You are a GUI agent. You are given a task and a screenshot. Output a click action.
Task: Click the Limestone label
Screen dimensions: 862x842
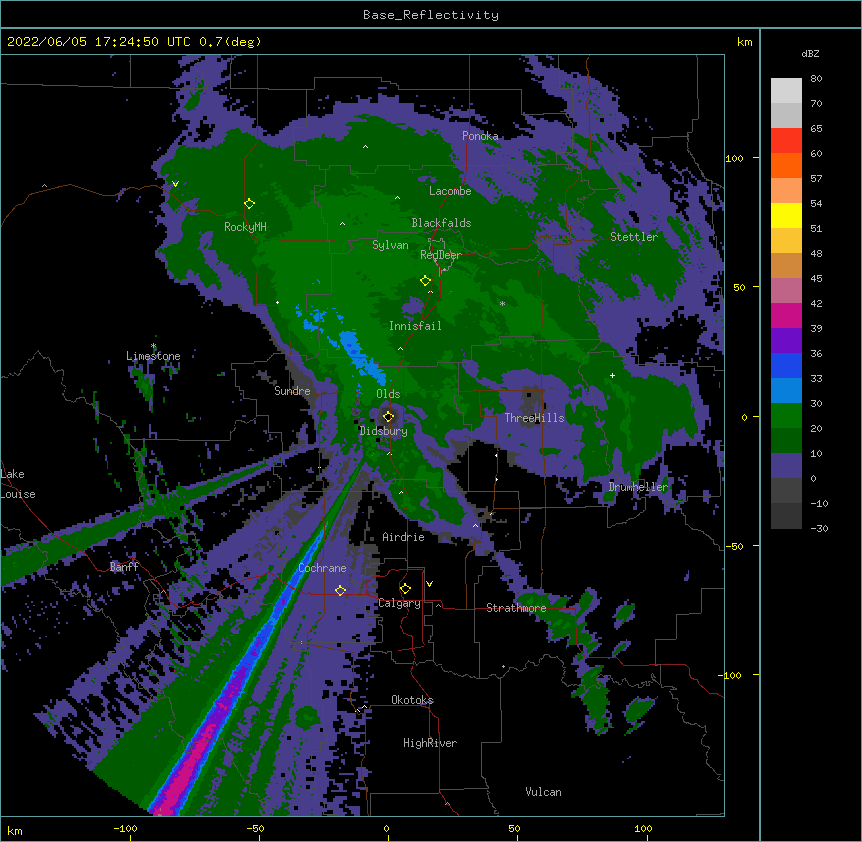coord(153,356)
